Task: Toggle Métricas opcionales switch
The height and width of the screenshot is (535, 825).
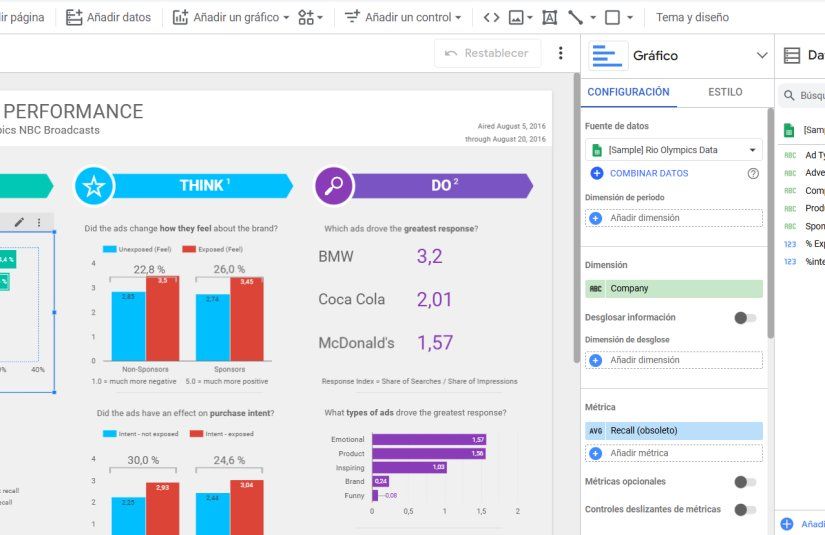Action: 745,482
